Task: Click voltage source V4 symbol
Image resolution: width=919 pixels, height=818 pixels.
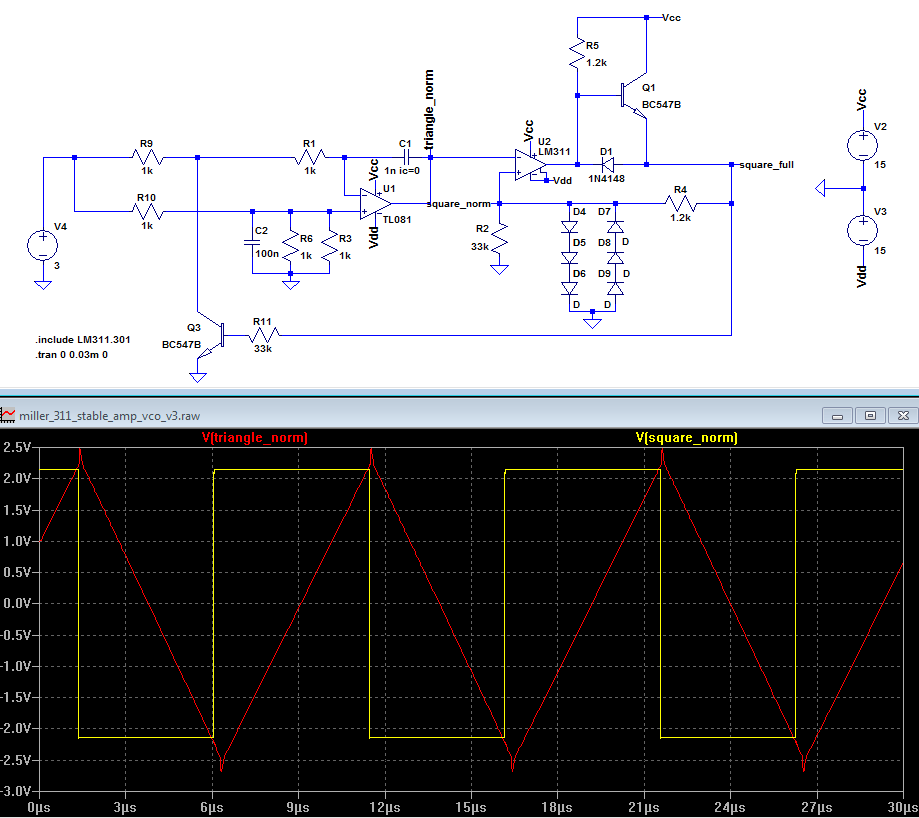Action: 43,246
